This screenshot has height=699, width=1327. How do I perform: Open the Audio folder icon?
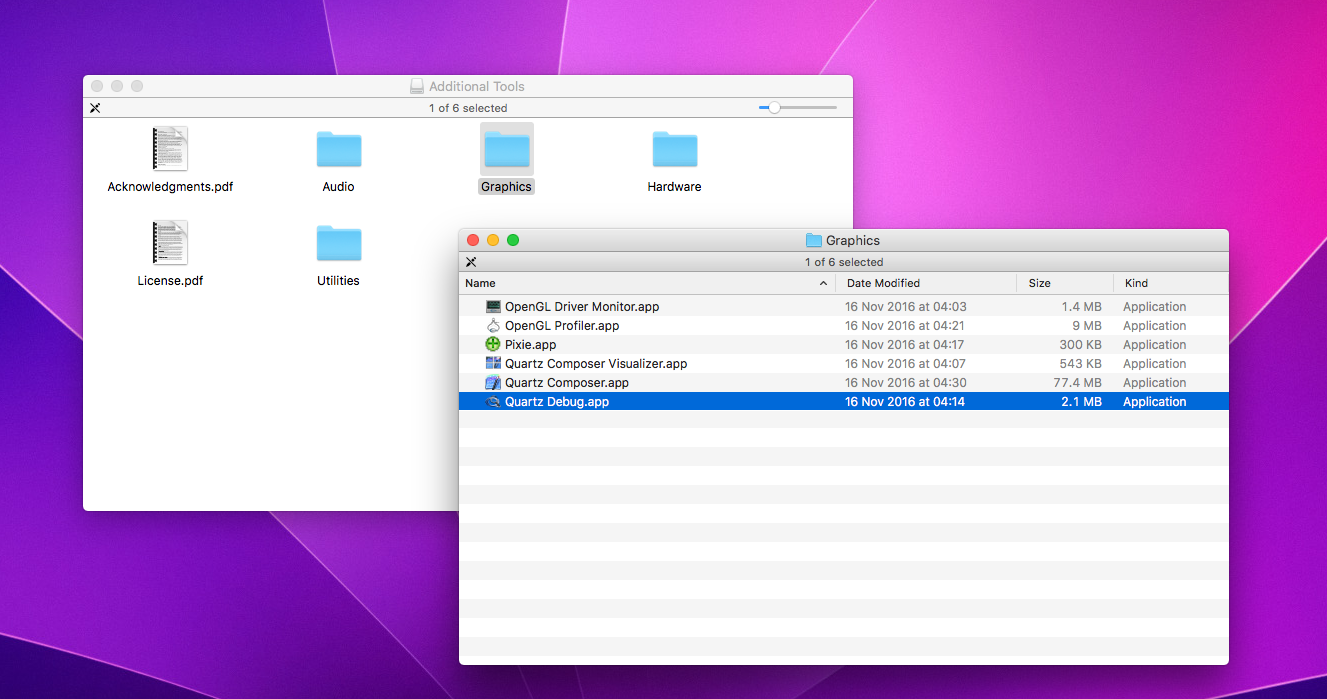click(338, 149)
